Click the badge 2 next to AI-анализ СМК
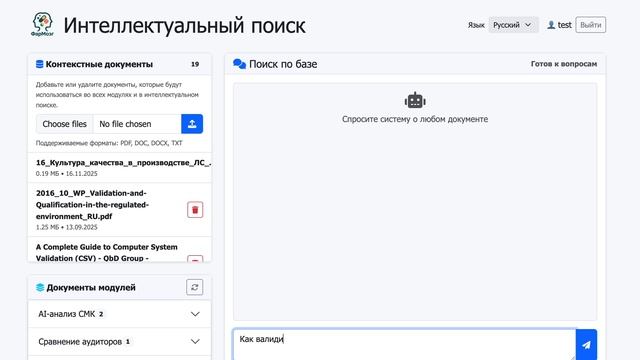This screenshot has width=640, height=360. tap(101, 314)
